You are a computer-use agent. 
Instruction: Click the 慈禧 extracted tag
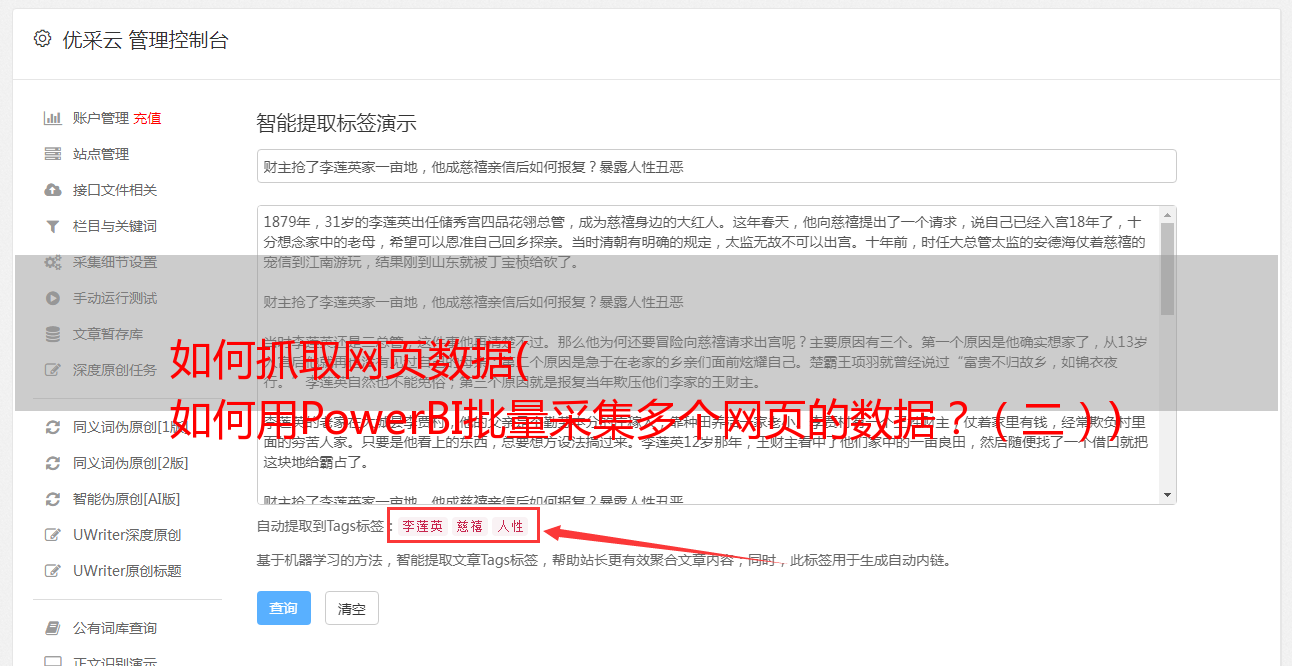pyautogui.click(x=470, y=526)
